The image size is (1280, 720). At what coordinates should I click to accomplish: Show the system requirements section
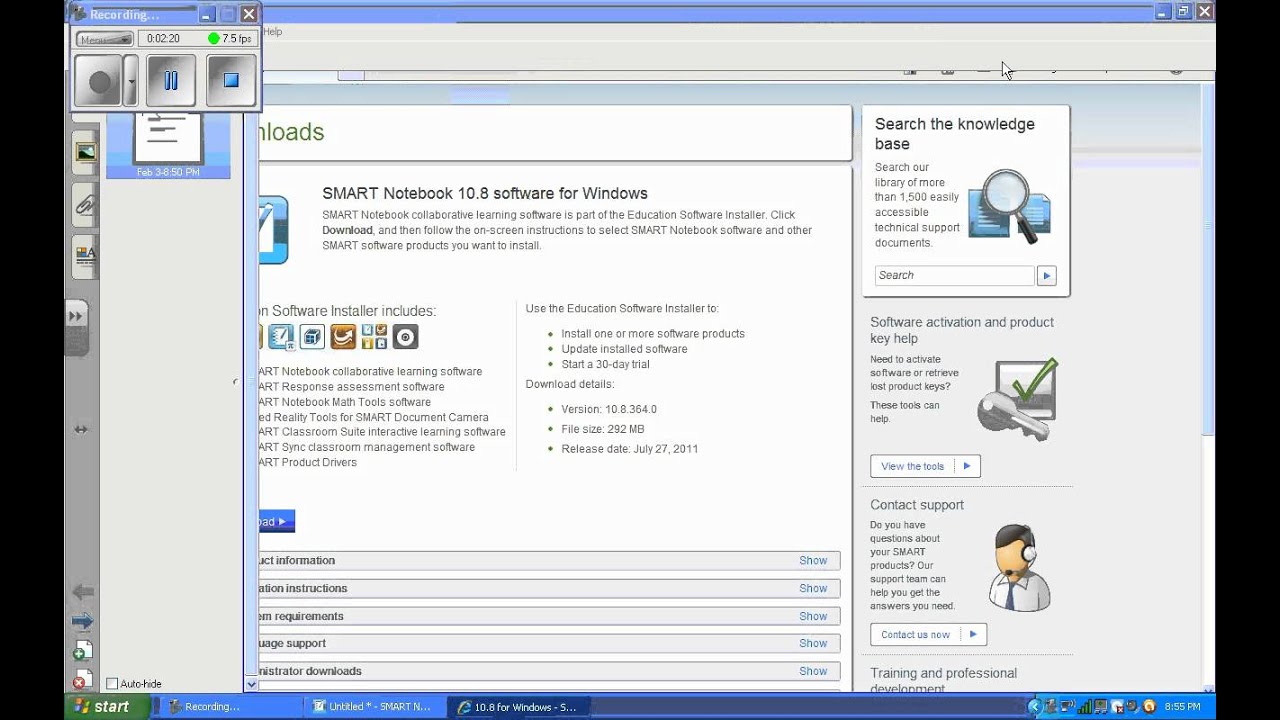(813, 616)
